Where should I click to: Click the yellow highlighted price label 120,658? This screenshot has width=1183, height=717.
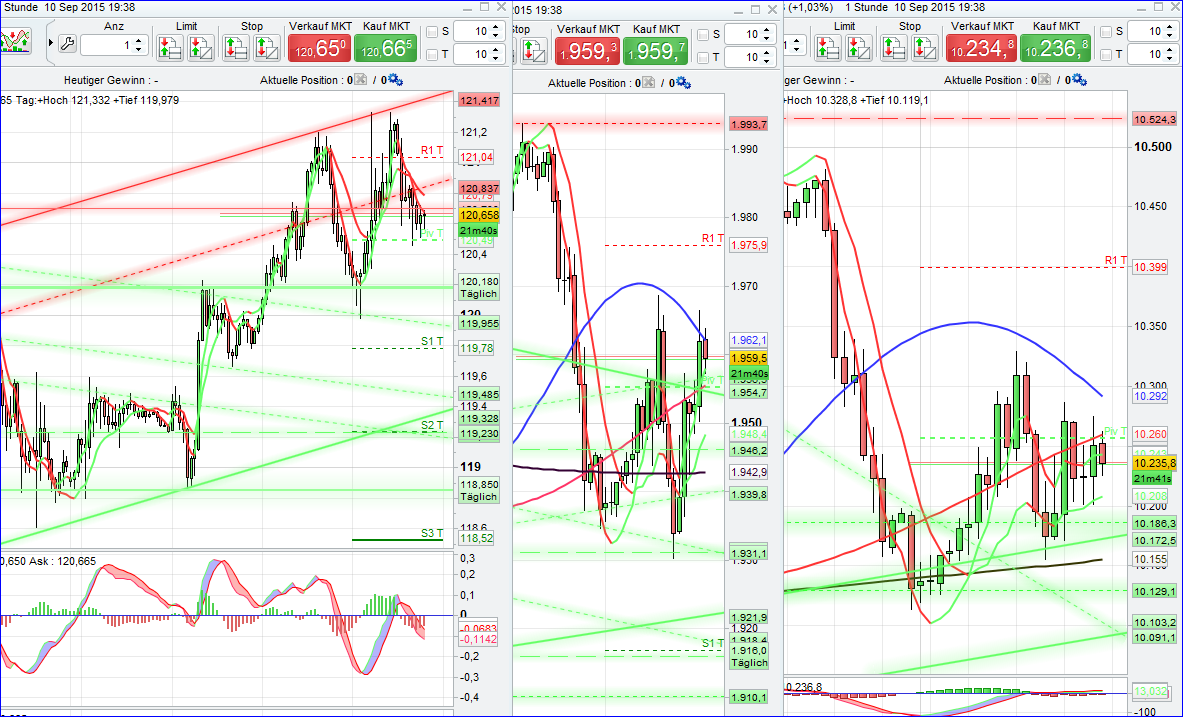click(477, 214)
